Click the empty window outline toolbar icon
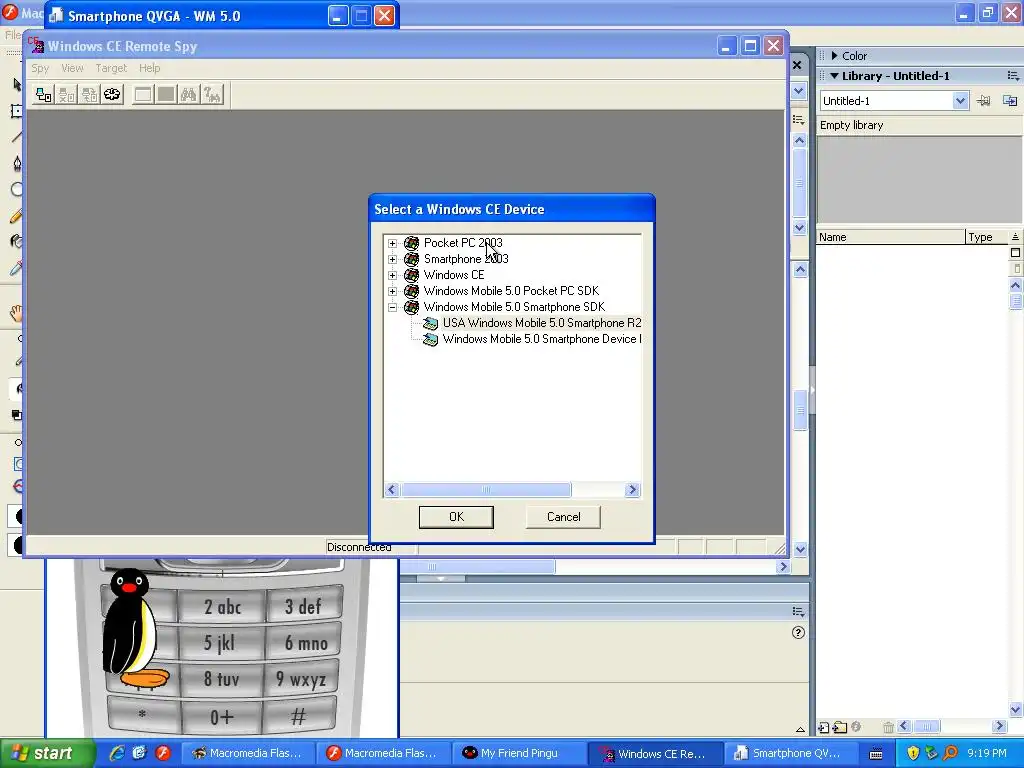The image size is (1024, 768). [143, 95]
